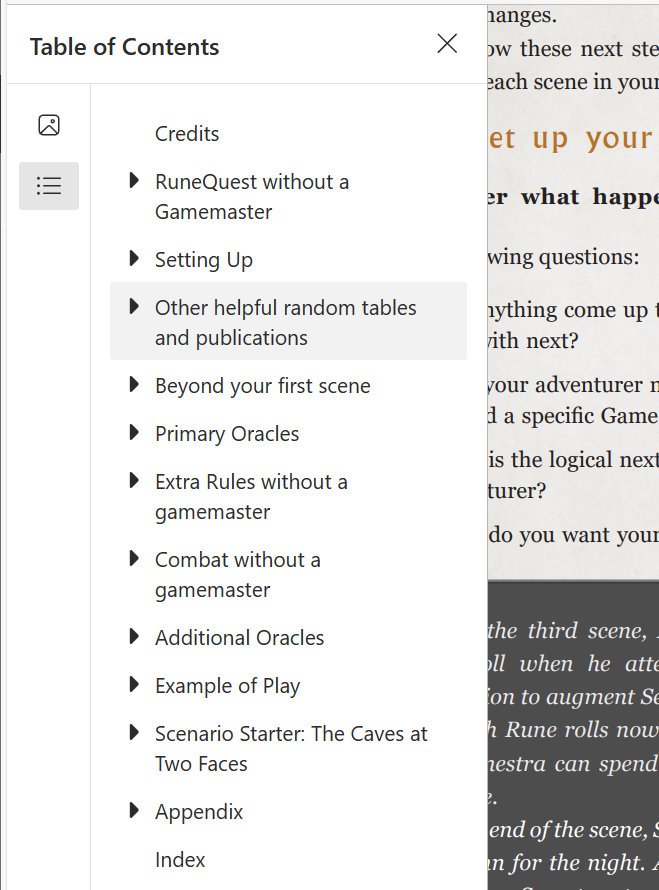Open the Credits section
The width and height of the screenshot is (659, 890).
187,134
